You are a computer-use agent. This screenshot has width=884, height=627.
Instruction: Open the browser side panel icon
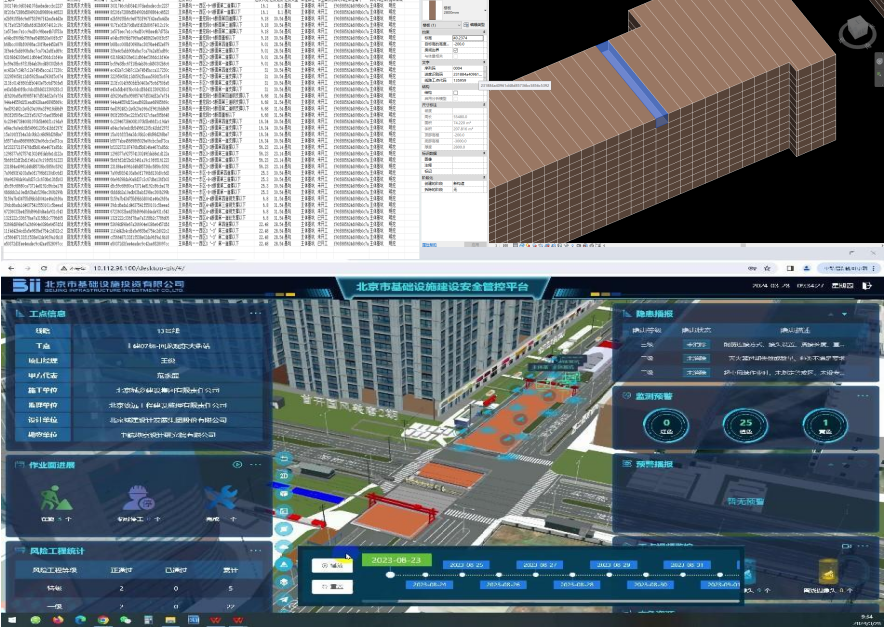click(x=790, y=268)
